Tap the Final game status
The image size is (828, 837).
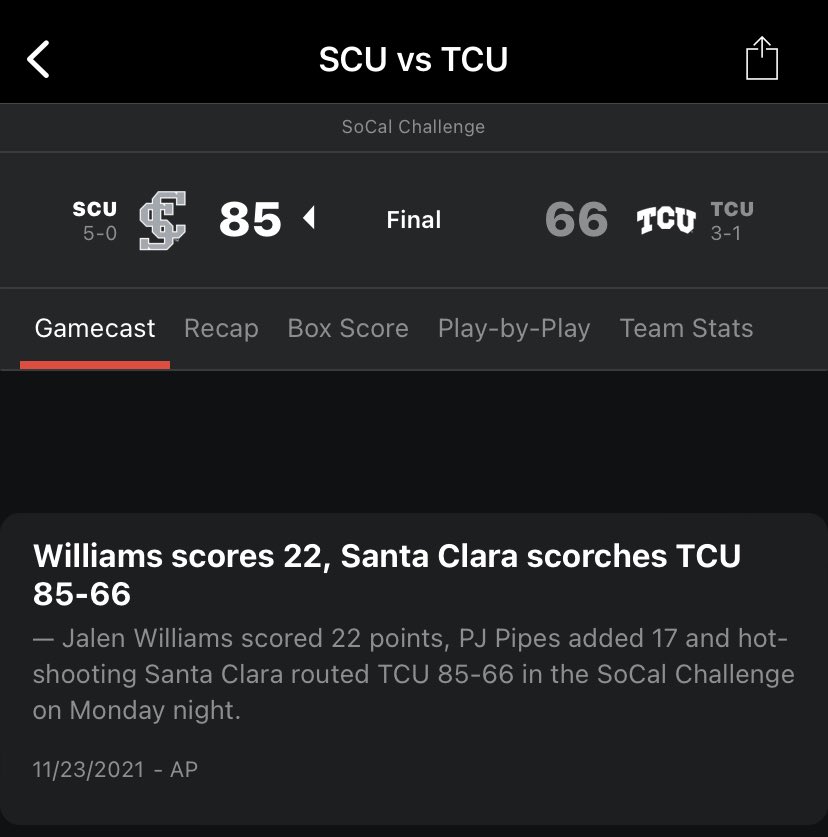point(414,220)
